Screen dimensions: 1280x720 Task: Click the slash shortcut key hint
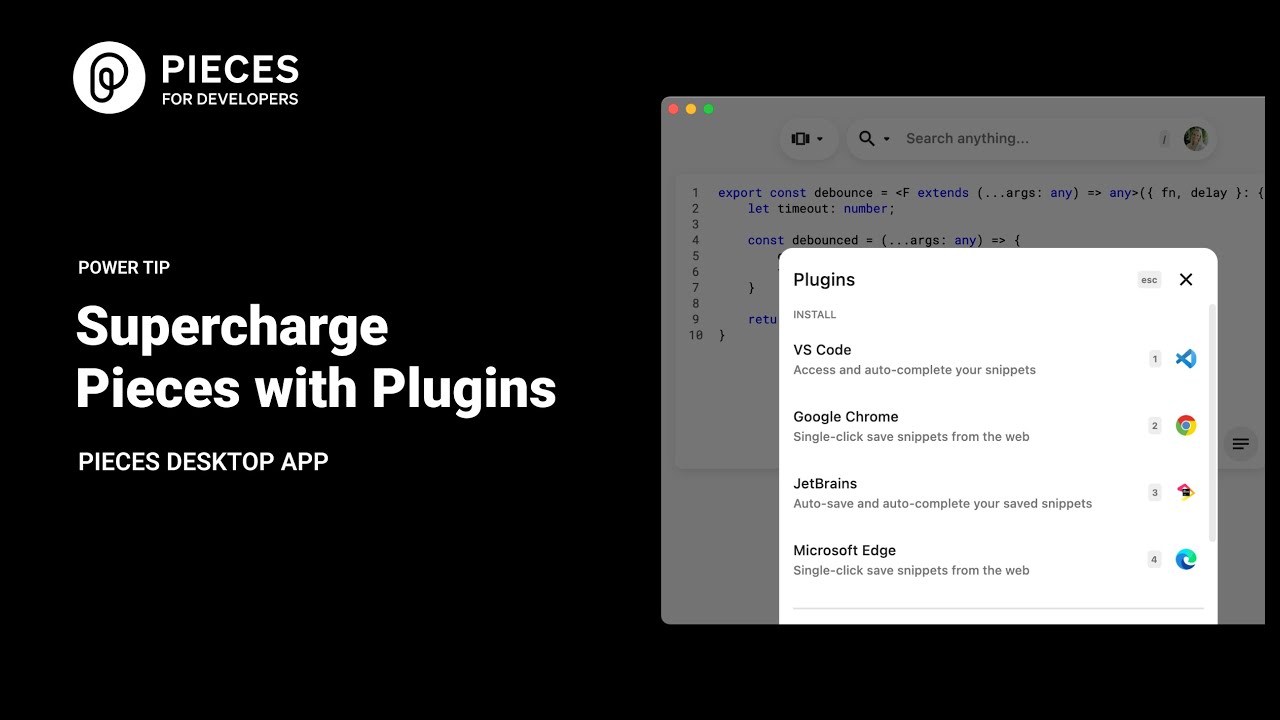(x=1164, y=139)
